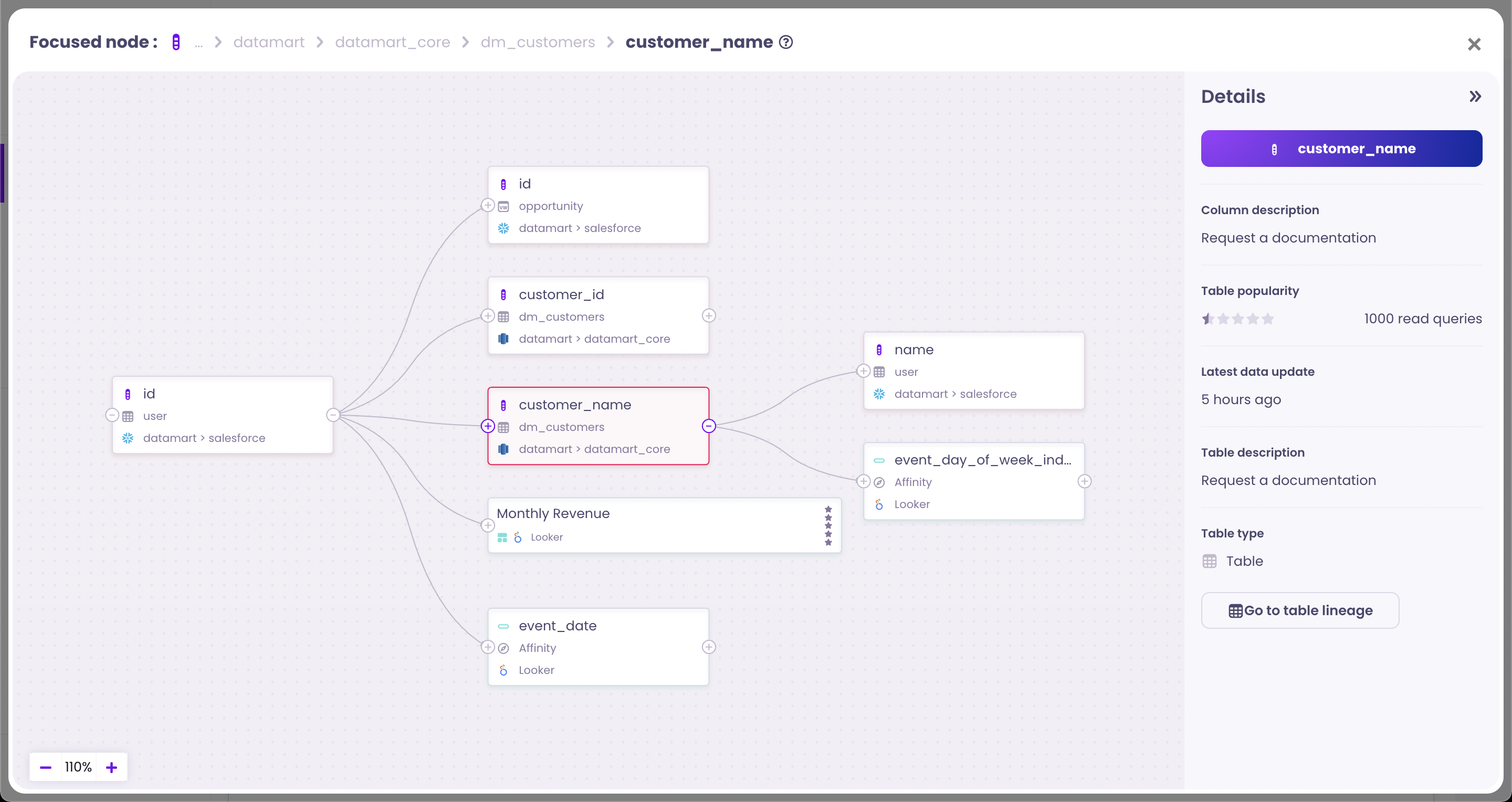Expand right side of customer_id node
The height and width of the screenshot is (802, 1512).
(708, 315)
